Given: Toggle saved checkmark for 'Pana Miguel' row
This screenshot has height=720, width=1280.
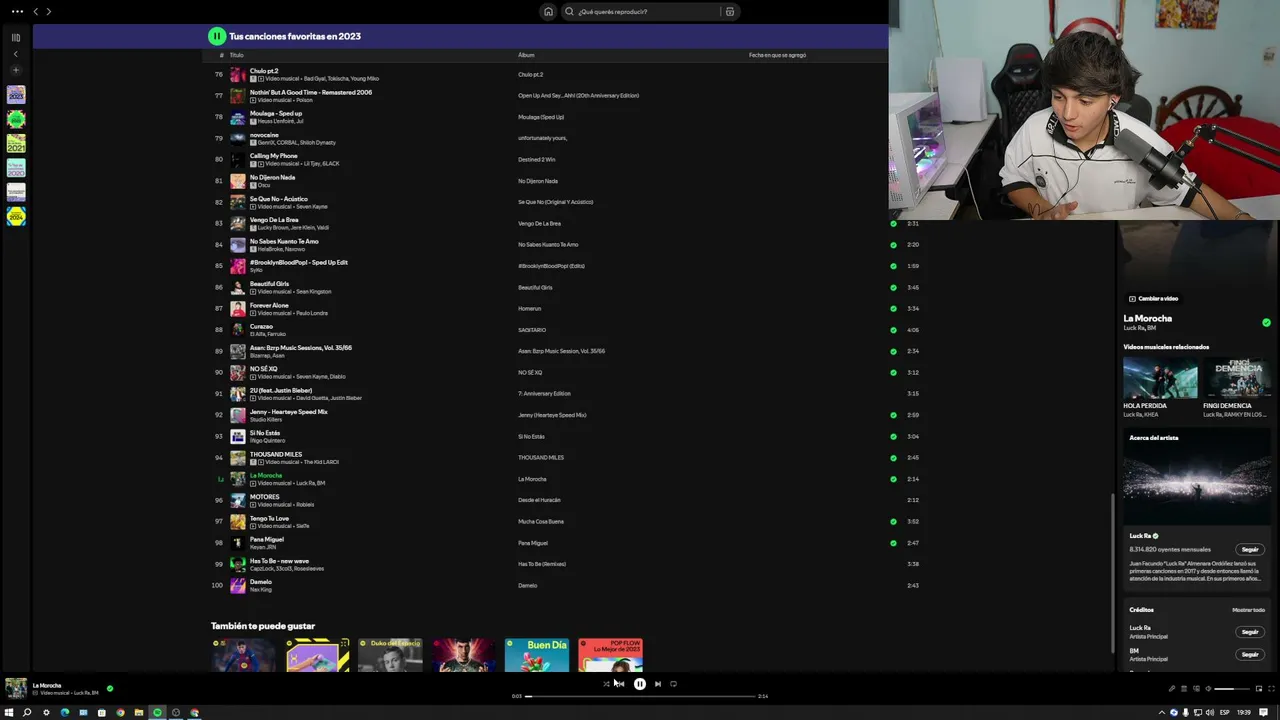Looking at the screenshot, I should 893,543.
